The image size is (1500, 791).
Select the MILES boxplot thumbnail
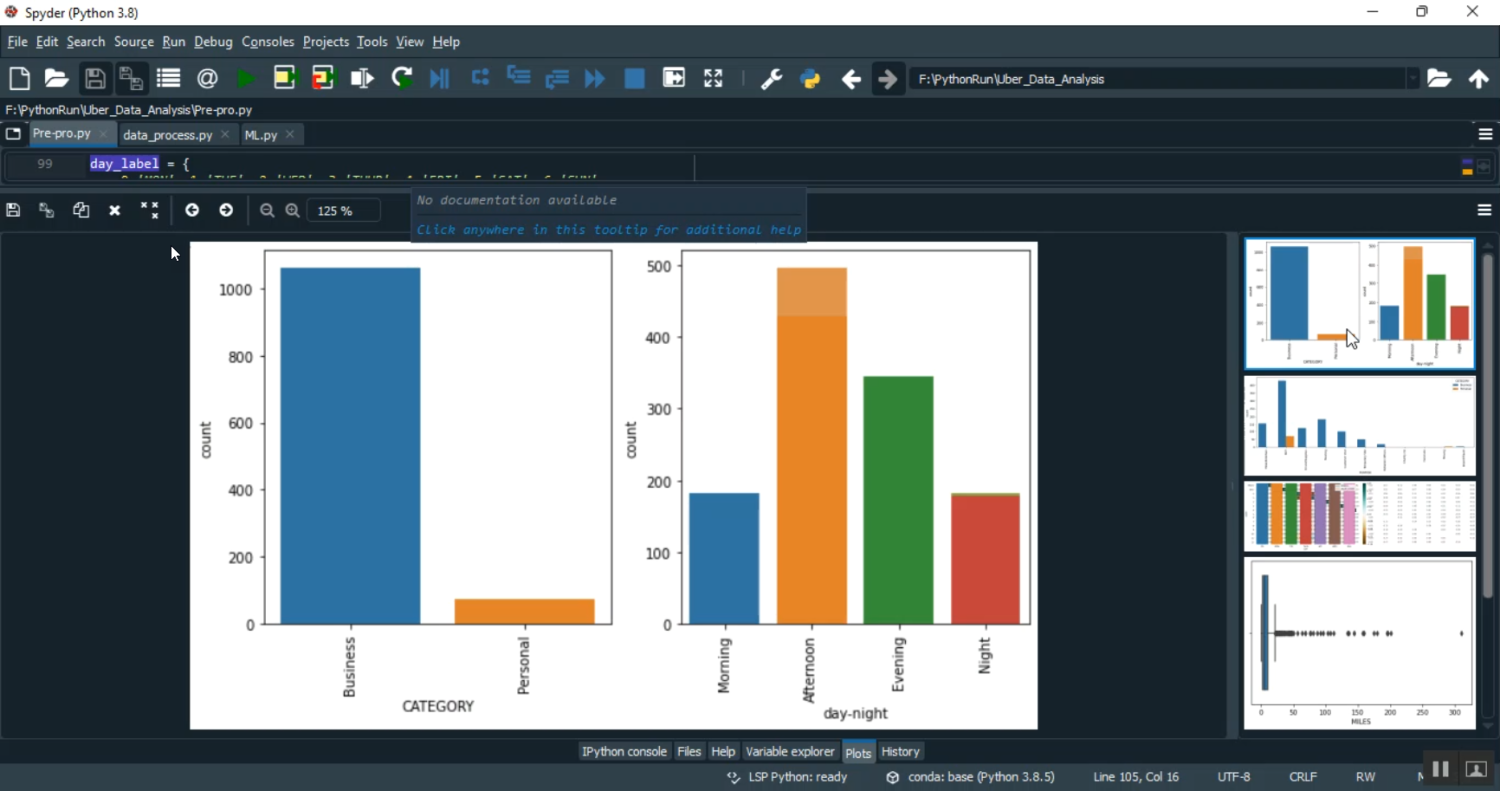coord(1359,643)
